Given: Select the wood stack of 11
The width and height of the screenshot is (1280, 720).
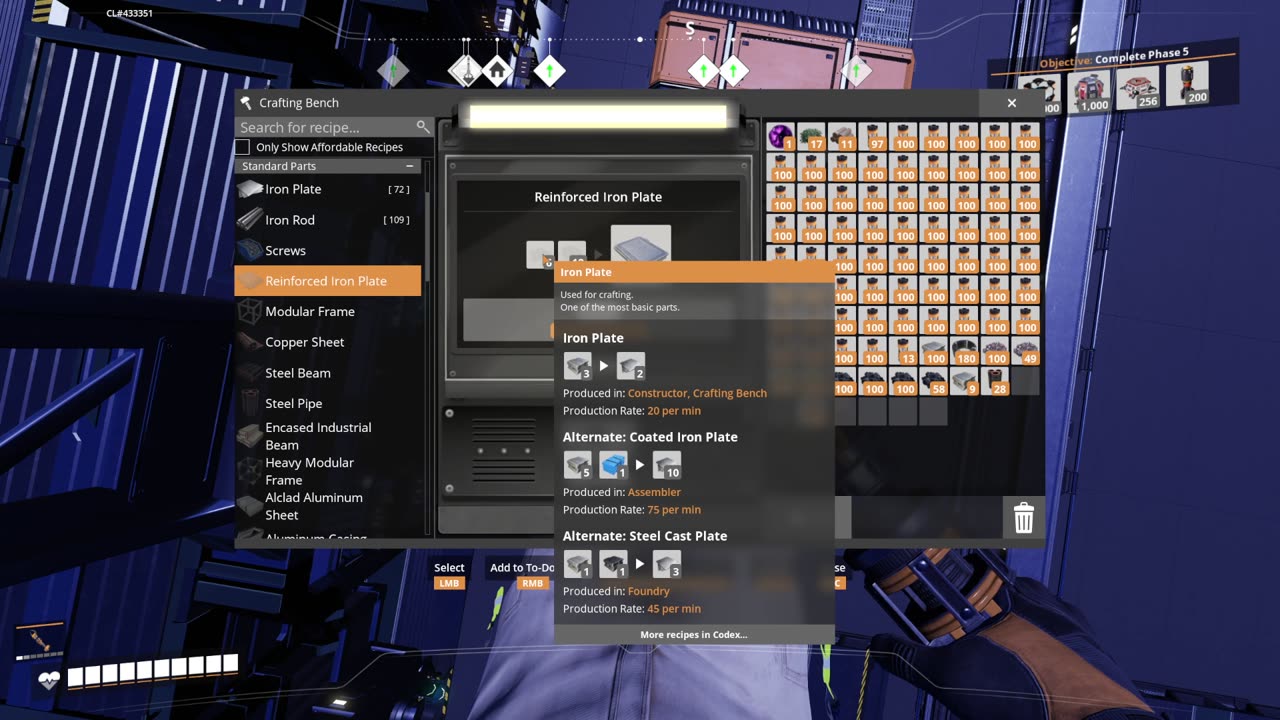Looking at the screenshot, I should point(842,137).
